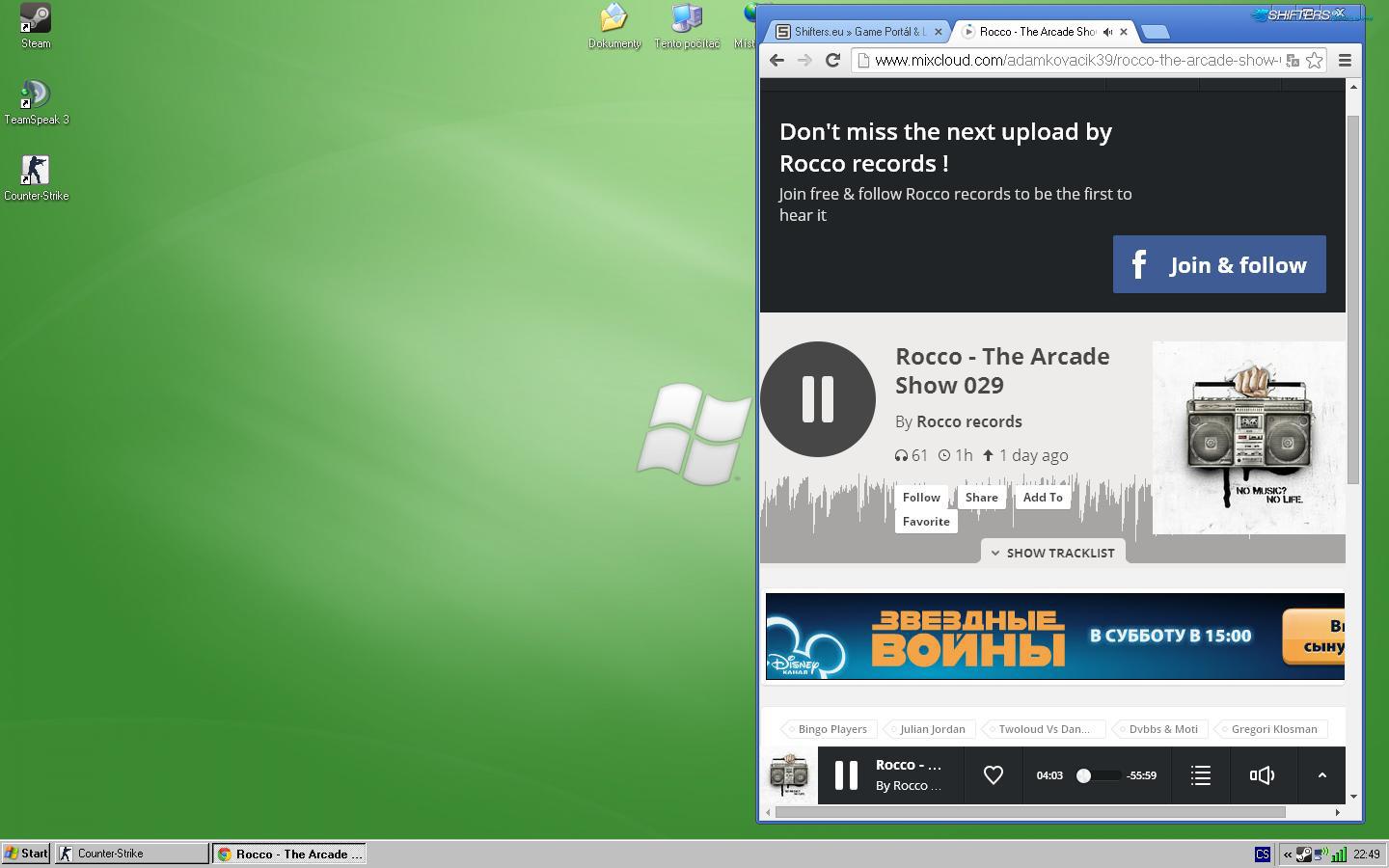The width and height of the screenshot is (1389, 868).
Task: Open the Chrome hamburger menu
Action: (x=1345, y=60)
